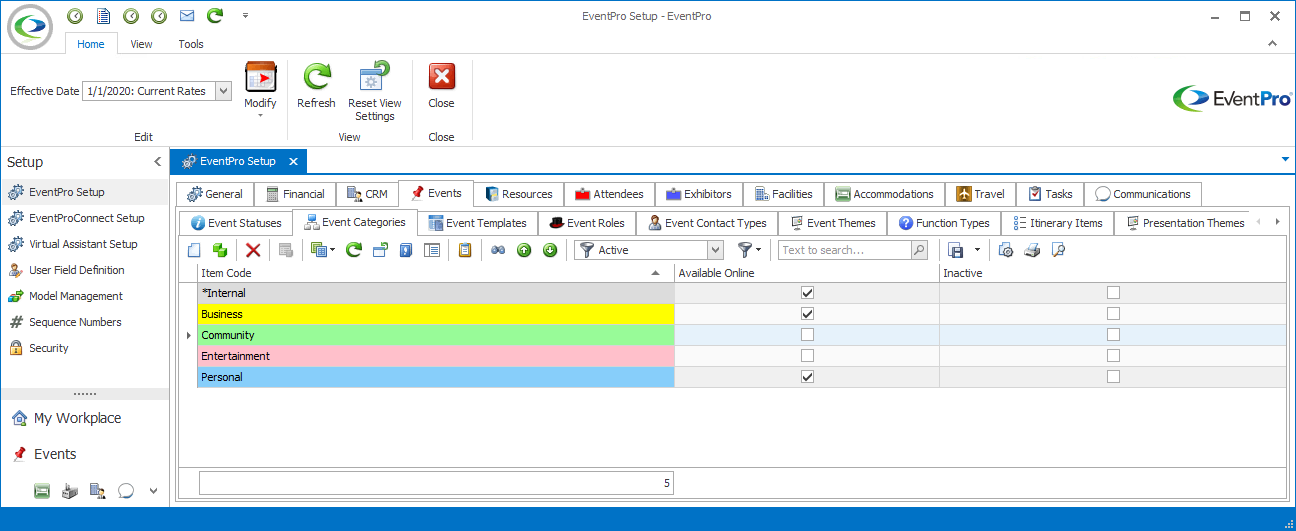Open the Event Templates sub-tab

[x=477, y=223]
